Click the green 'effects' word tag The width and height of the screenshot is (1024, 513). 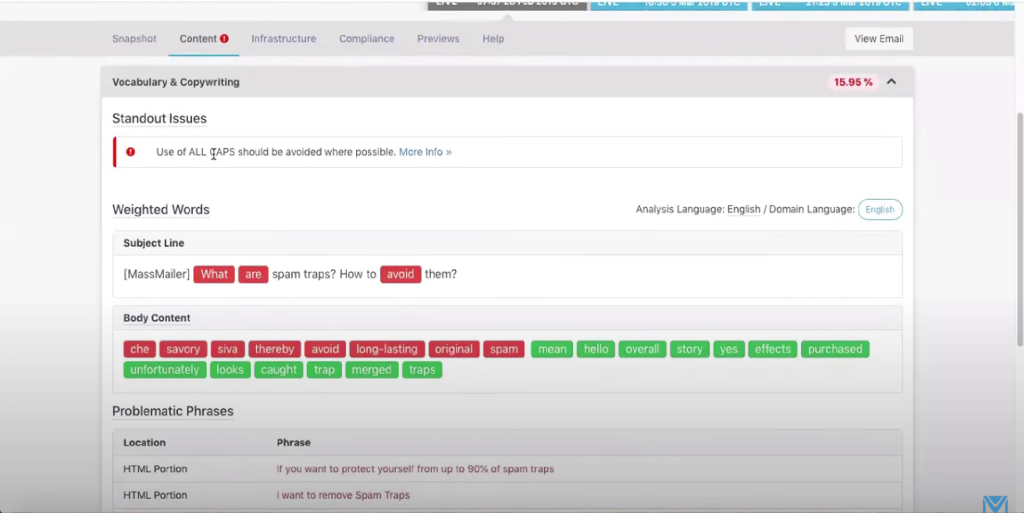(773, 349)
